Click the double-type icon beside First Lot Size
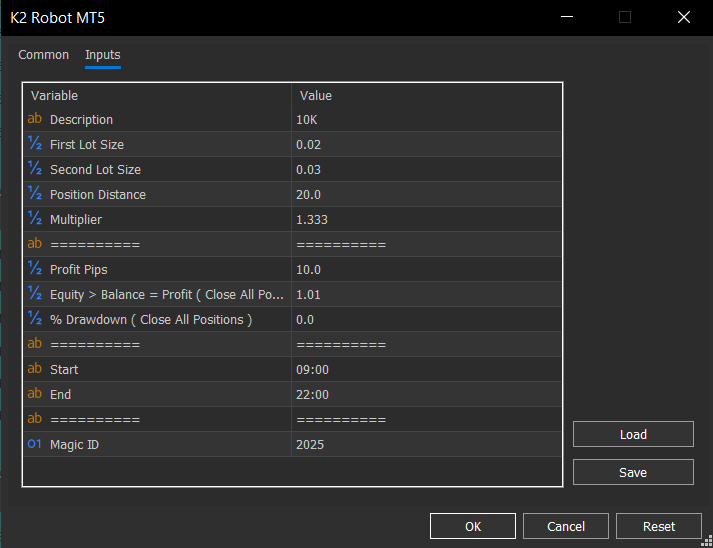Viewport: 713px width, 548px height. click(x=35, y=144)
